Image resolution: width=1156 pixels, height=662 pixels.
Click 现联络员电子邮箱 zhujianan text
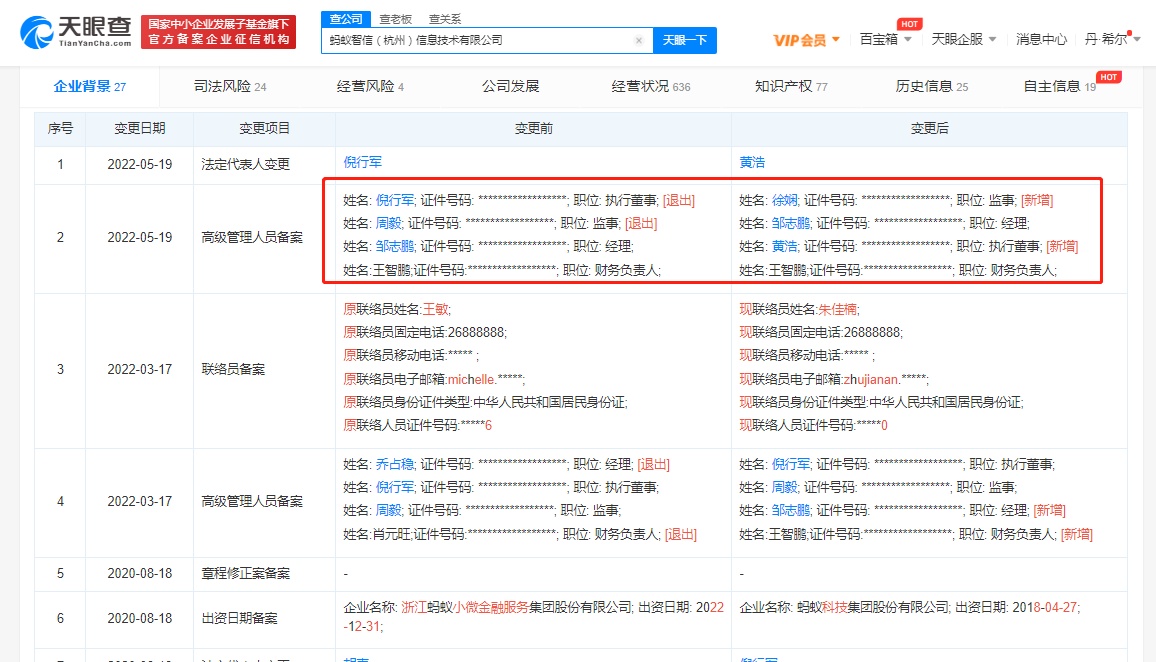834,379
